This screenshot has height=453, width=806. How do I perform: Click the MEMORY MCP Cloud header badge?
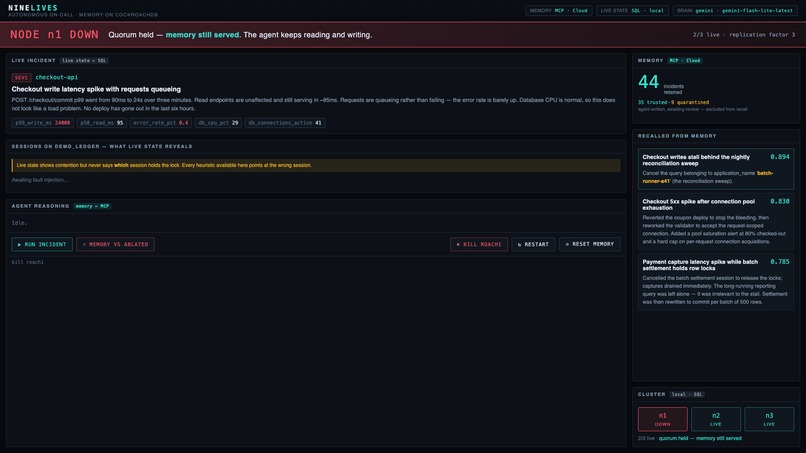tap(558, 10)
